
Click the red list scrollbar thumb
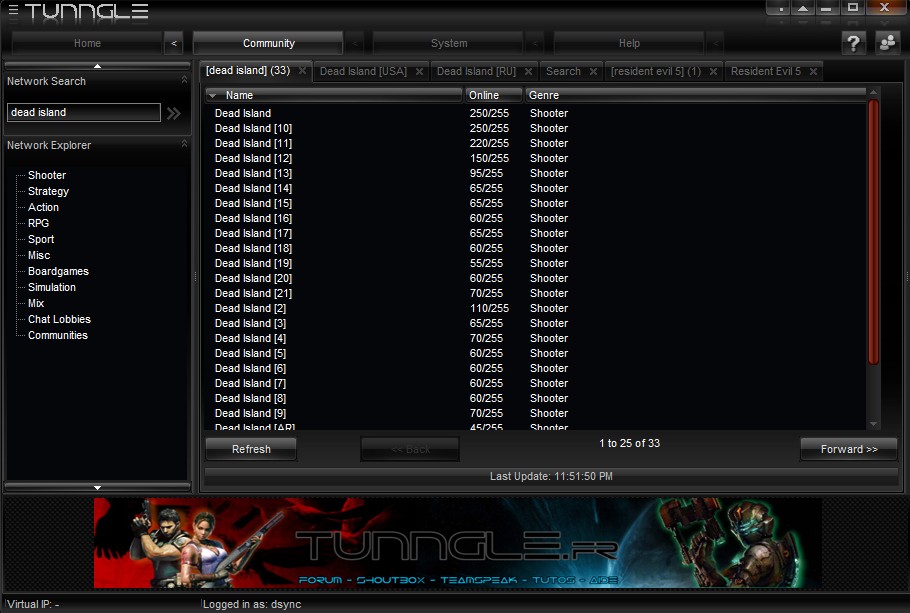click(873, 232)
